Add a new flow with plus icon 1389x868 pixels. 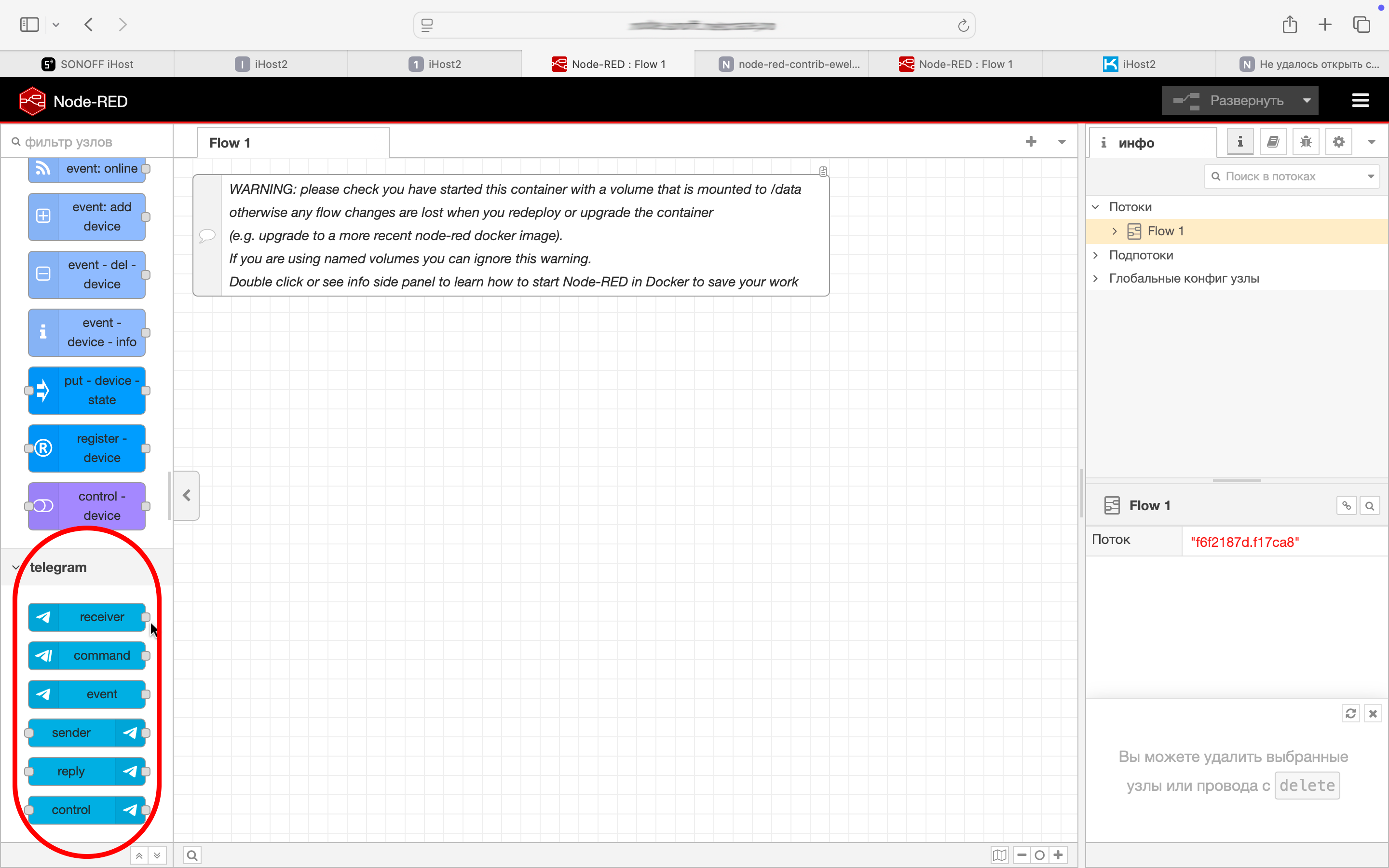(1031, 142)
